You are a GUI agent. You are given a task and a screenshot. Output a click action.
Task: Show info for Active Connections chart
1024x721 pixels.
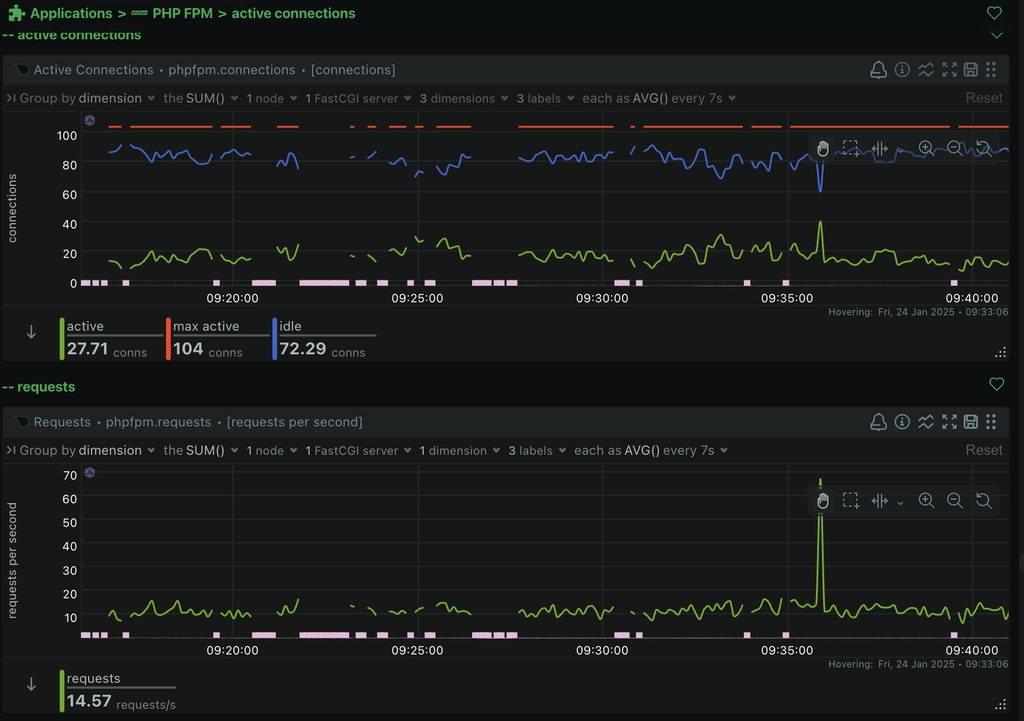(x=902, y=70)
